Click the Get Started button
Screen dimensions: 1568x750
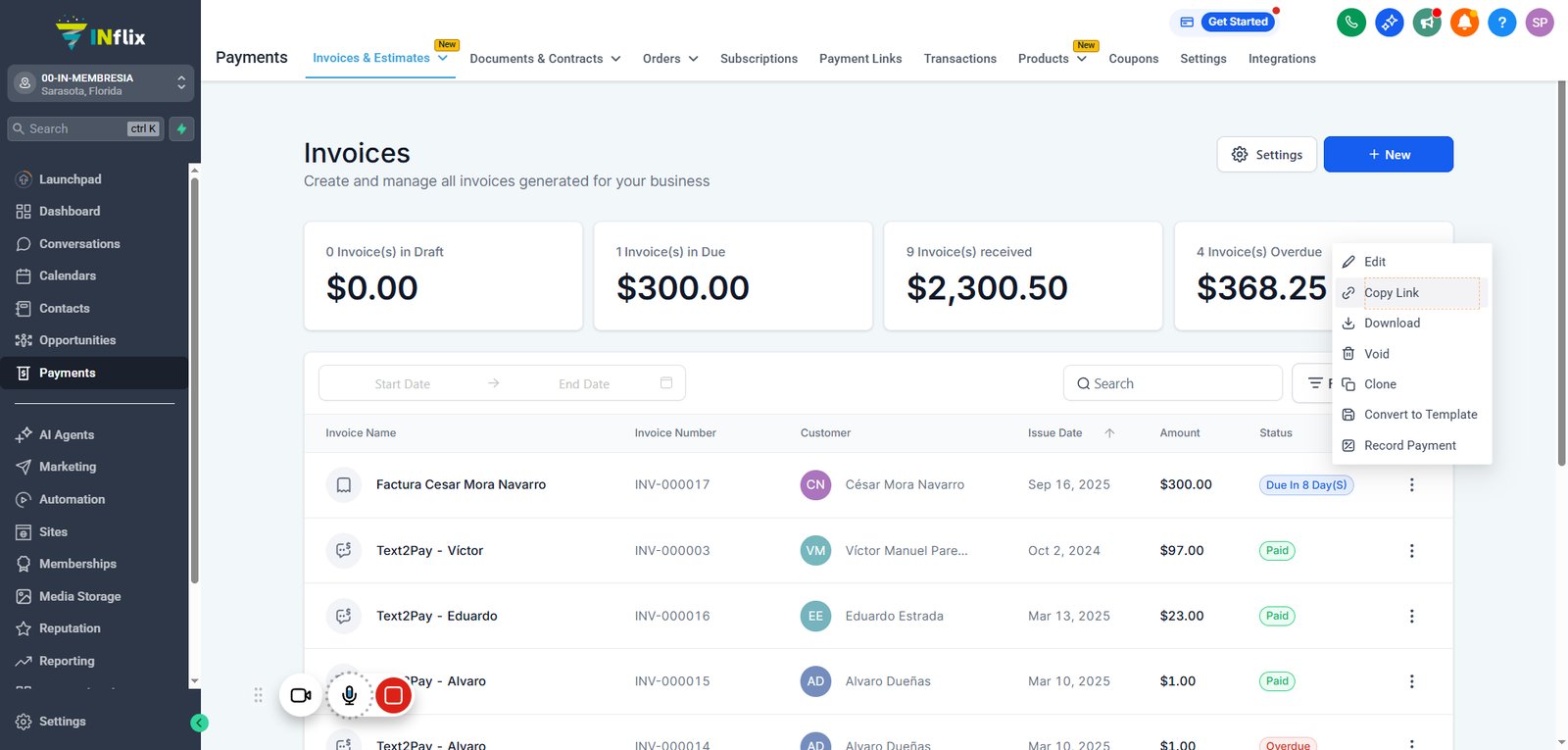[x=1238, y=22]
